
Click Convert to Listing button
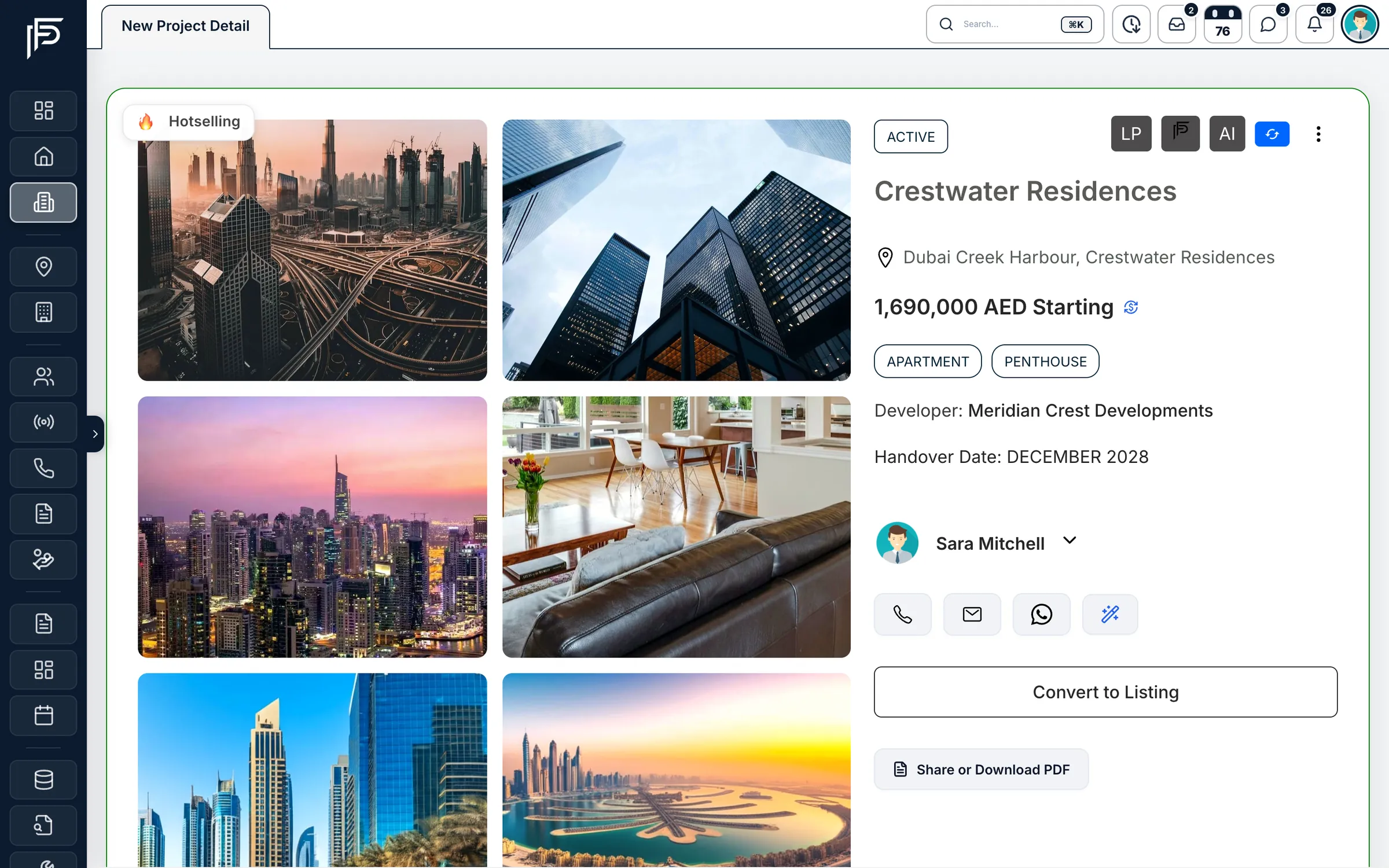pyautogui.click(x=1105, y=692)
